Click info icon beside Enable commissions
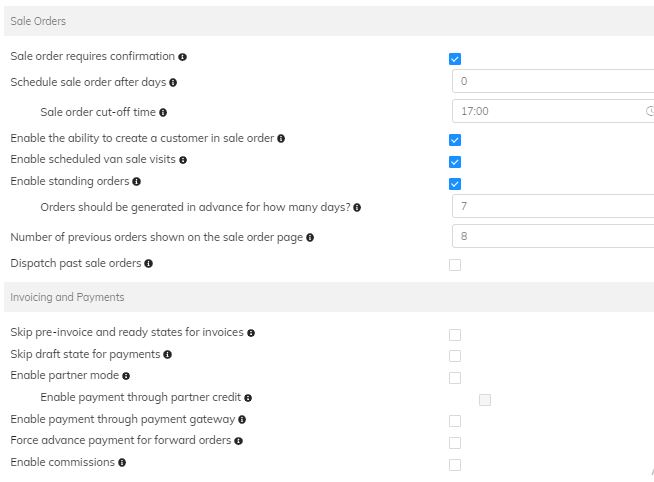This screenshot has height=482, width=654. (x=122, y=463)
